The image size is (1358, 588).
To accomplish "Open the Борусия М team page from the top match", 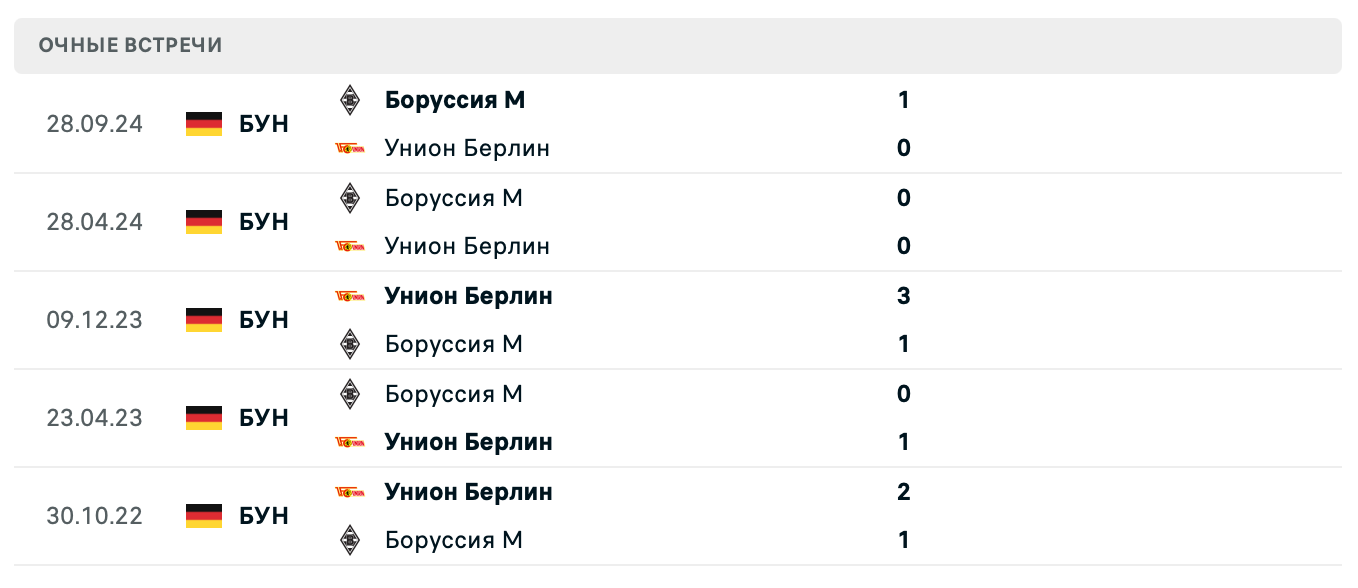I will coord(454,99).
